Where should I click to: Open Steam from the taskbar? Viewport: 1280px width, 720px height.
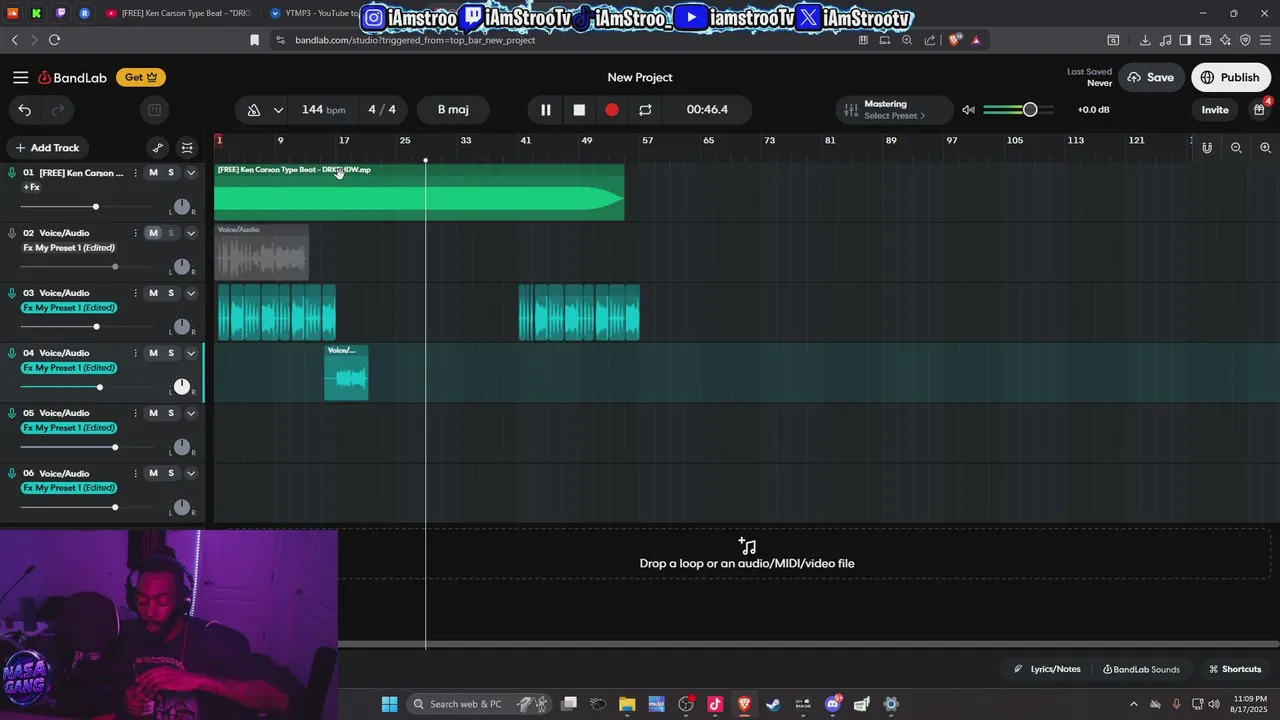click(773, 704)
